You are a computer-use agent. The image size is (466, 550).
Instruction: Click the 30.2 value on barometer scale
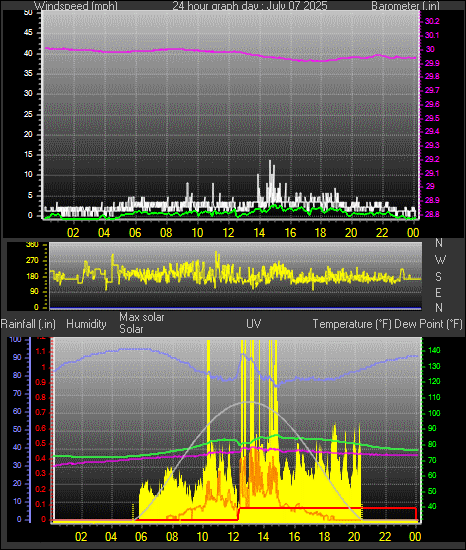432,21
